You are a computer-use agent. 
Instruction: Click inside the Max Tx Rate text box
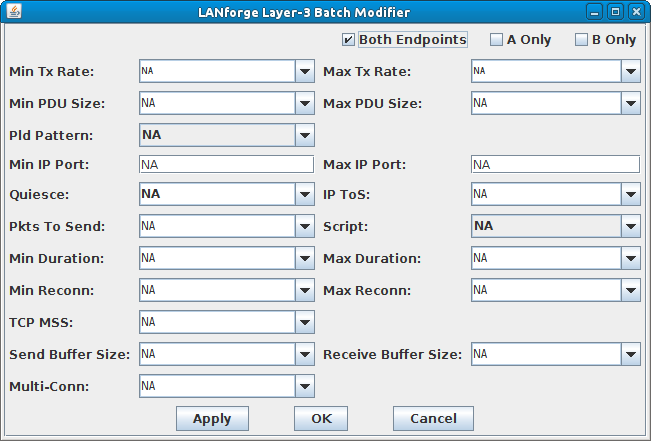click(x=546, y=71)
